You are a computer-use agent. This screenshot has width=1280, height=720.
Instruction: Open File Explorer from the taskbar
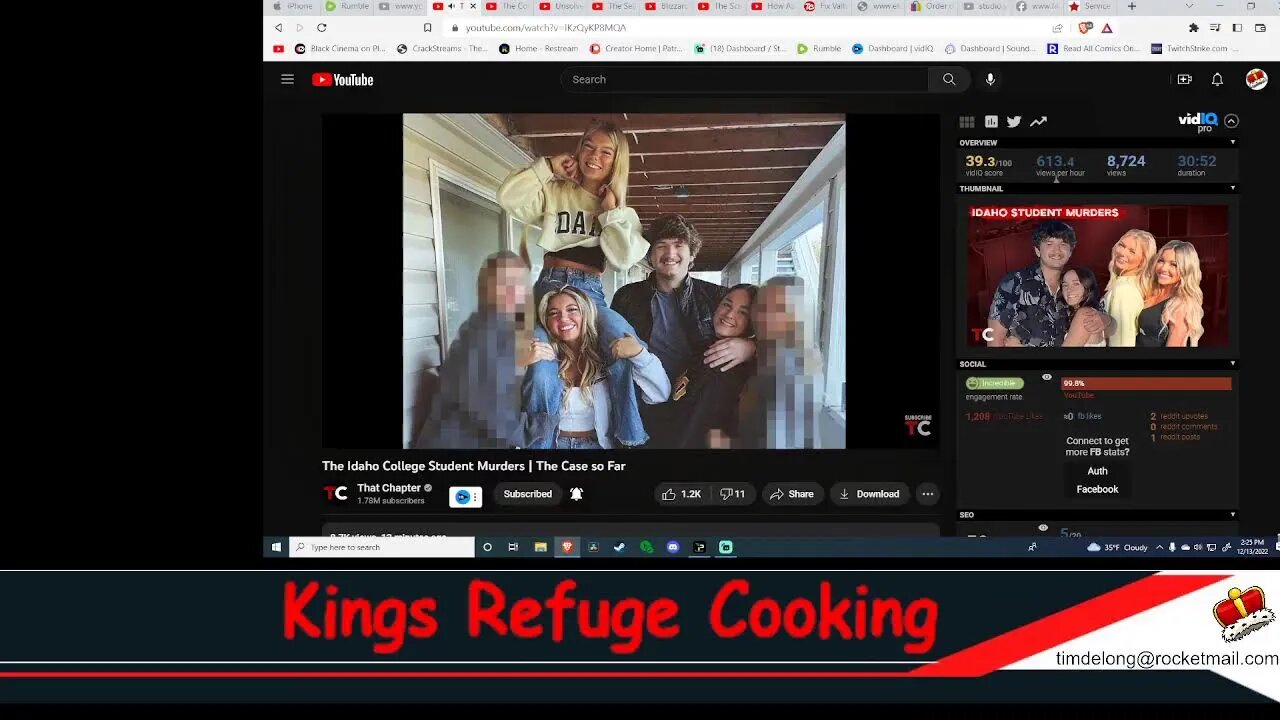540,547
